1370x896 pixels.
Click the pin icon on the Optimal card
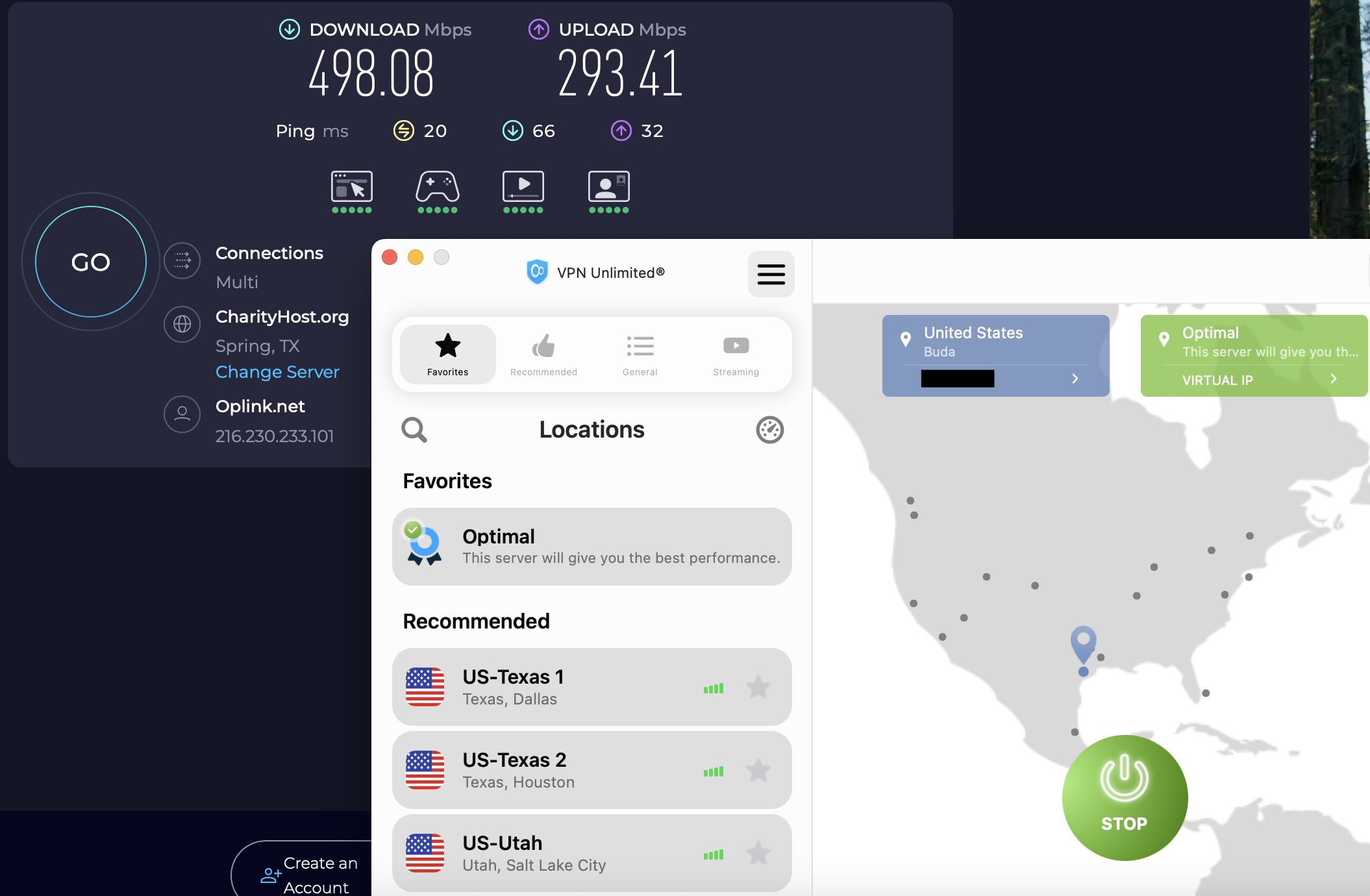(1164, 339)
